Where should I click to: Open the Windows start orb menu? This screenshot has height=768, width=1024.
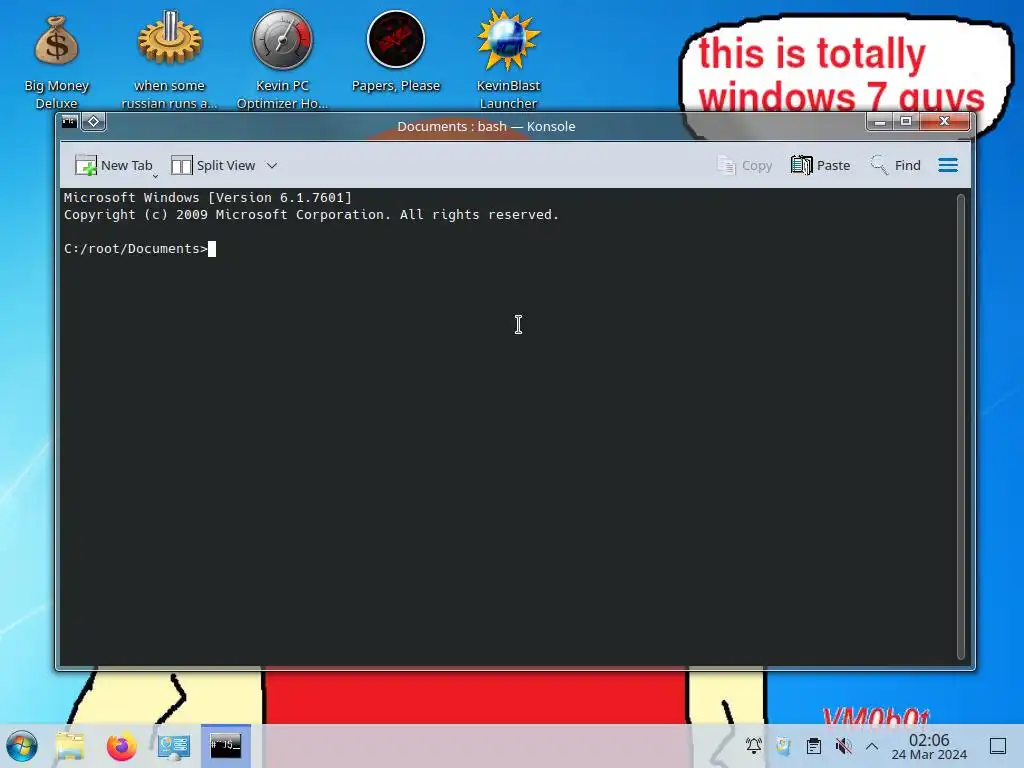(22, 746)
